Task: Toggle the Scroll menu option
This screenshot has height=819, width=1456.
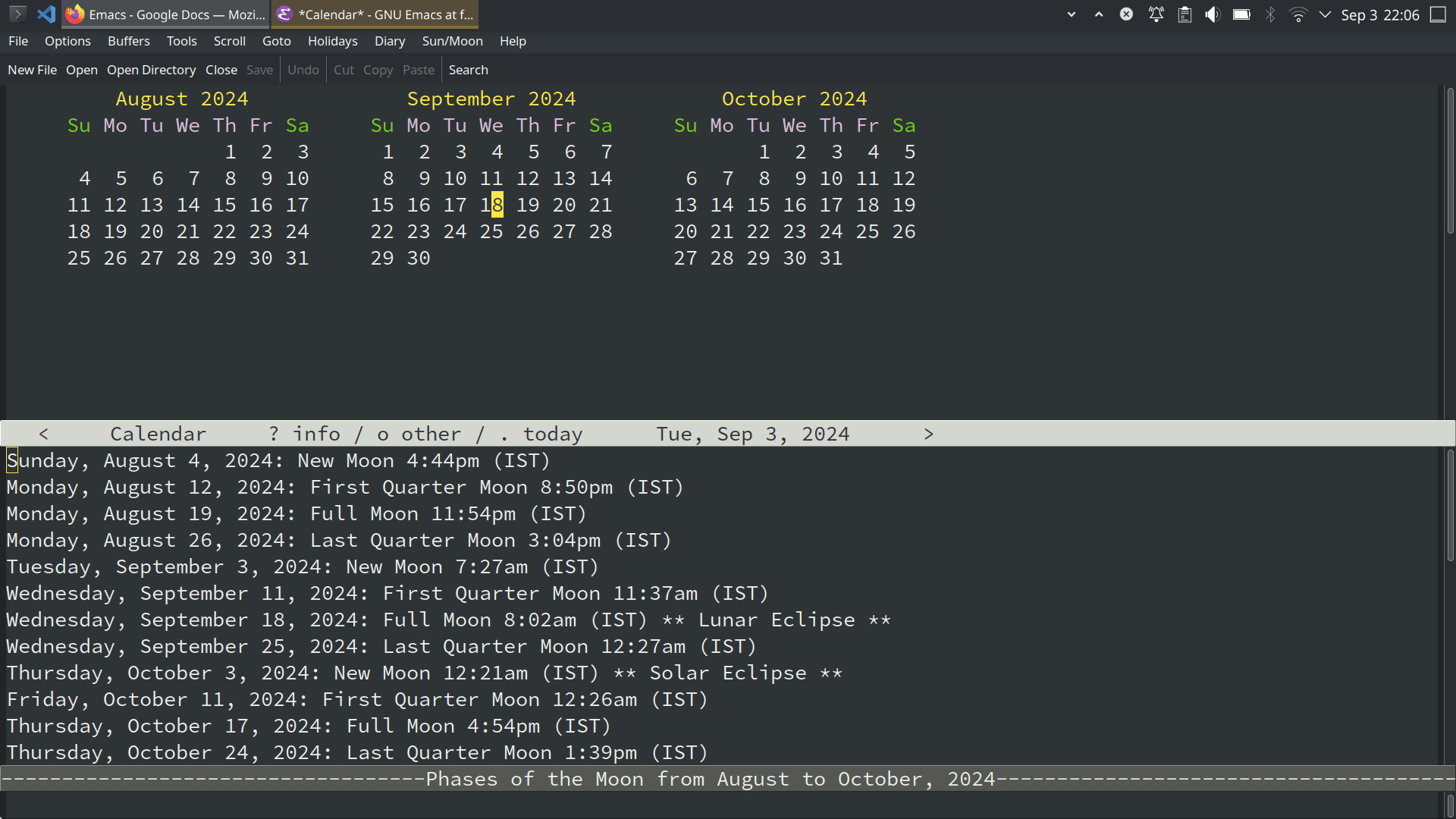Action: coord(228,41)
